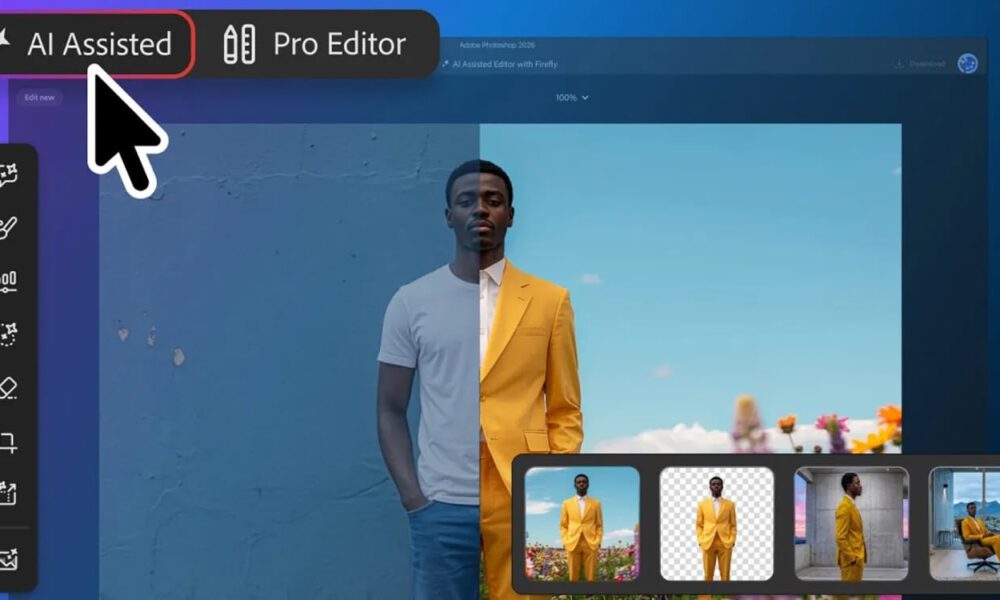Open the adjustment sliders tool
The image size is (1000, 600).
coord(8,281)
